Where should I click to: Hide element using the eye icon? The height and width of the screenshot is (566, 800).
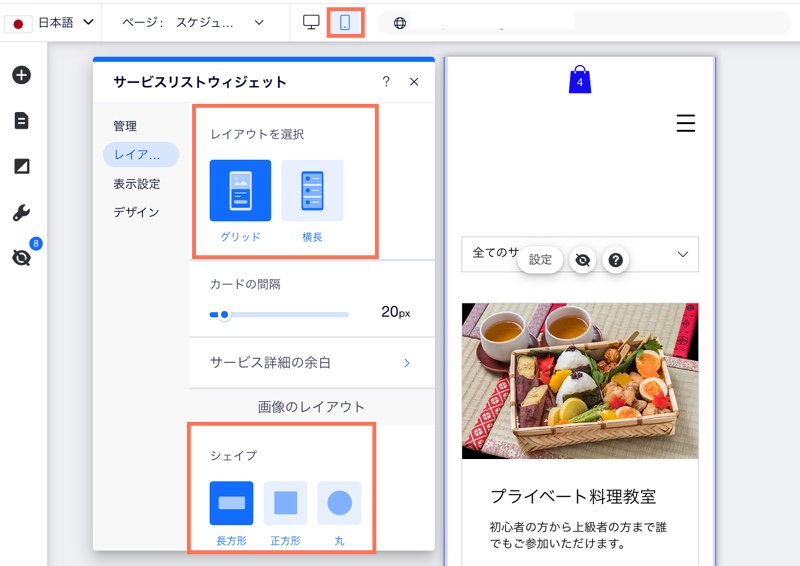[x=583, y=260]
